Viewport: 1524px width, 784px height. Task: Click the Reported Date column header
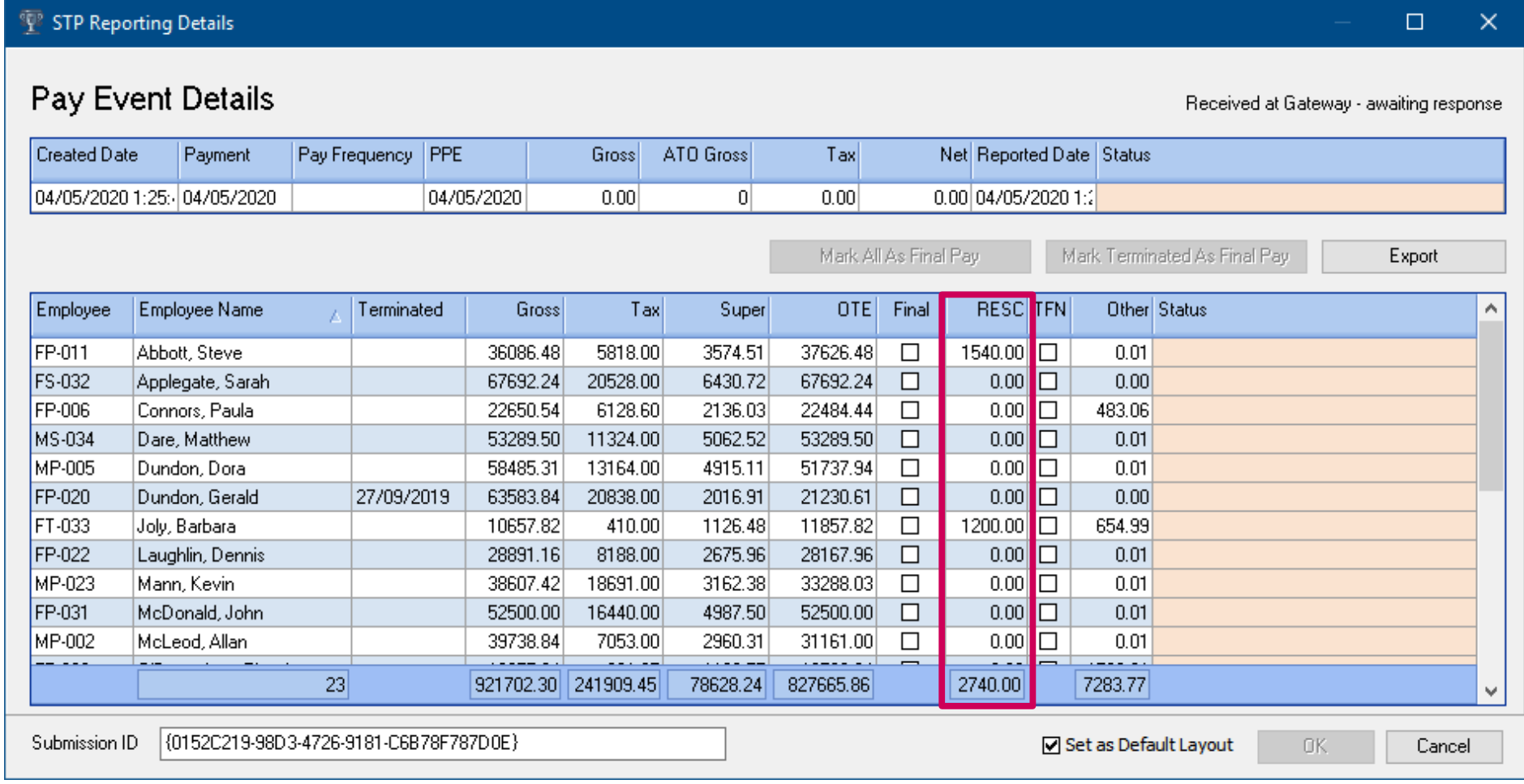click(1034, 159)
